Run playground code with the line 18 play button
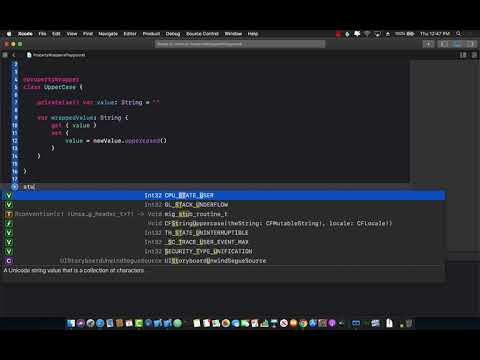The height and width of the screenshot is (360, 480). coord(15,187)
